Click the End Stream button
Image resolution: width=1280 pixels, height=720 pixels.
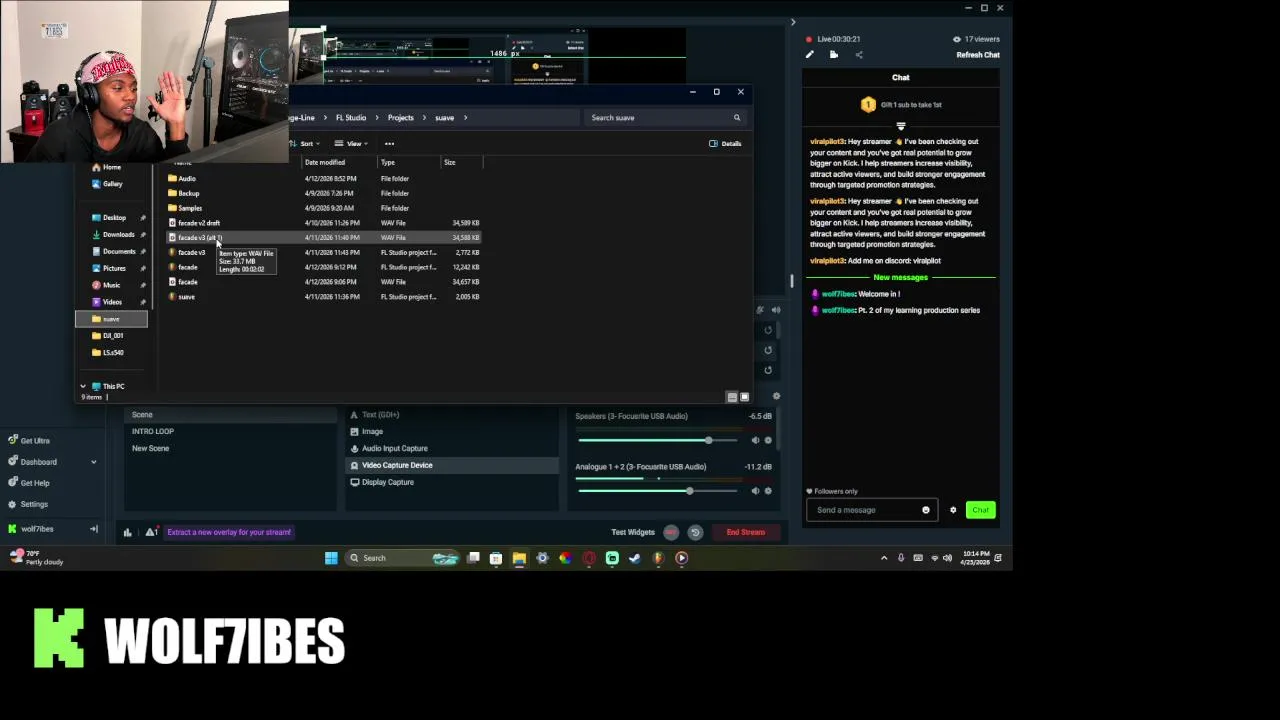click(x=745, y=532)
